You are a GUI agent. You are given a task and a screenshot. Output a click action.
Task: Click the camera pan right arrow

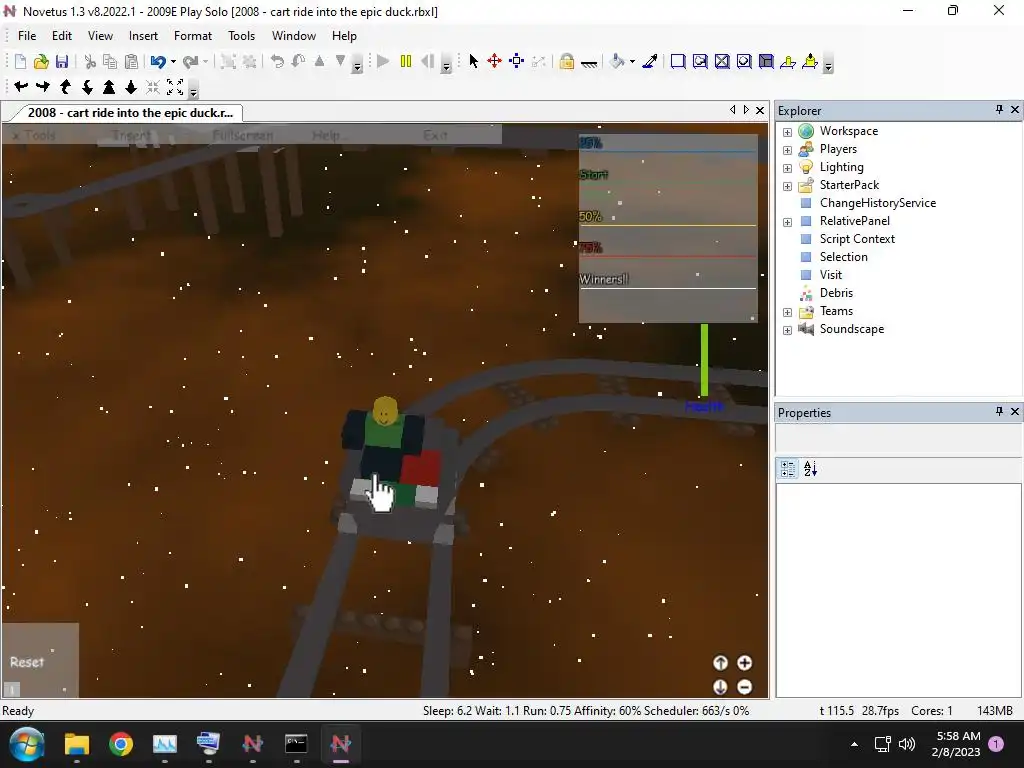coord(43,86)
